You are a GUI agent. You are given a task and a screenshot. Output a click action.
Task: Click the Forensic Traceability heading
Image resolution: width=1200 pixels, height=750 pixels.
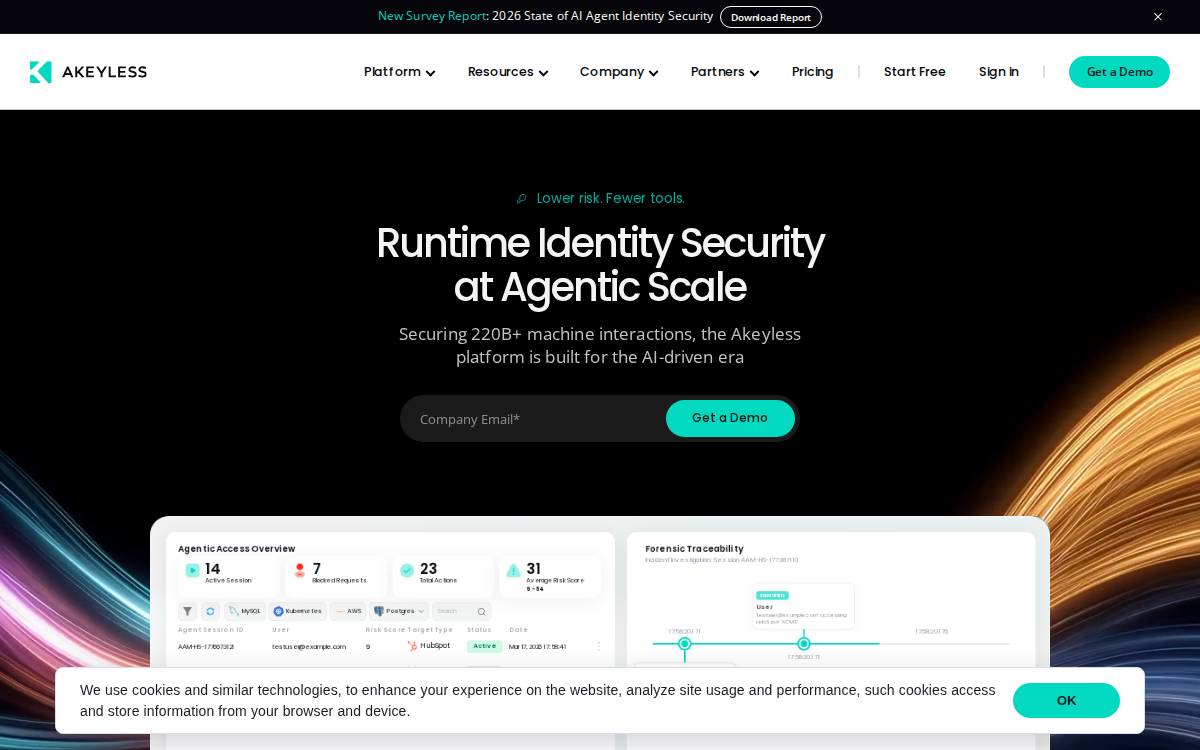(694, 548)
